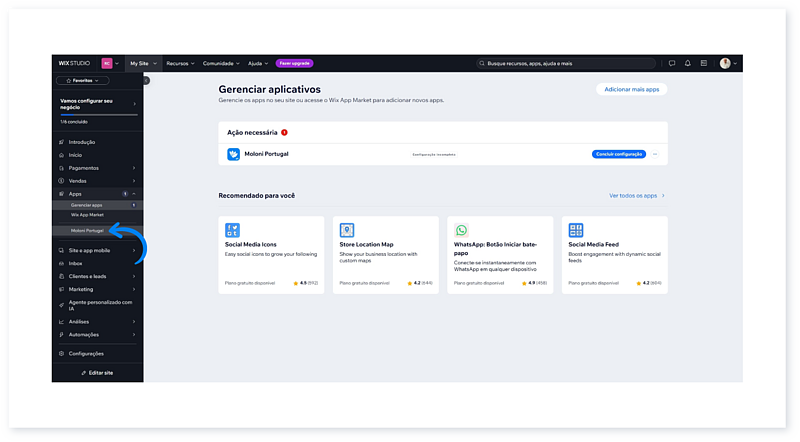
Task: Select Moloni Portugal in the sidebar
Action: tap(86, 230)
